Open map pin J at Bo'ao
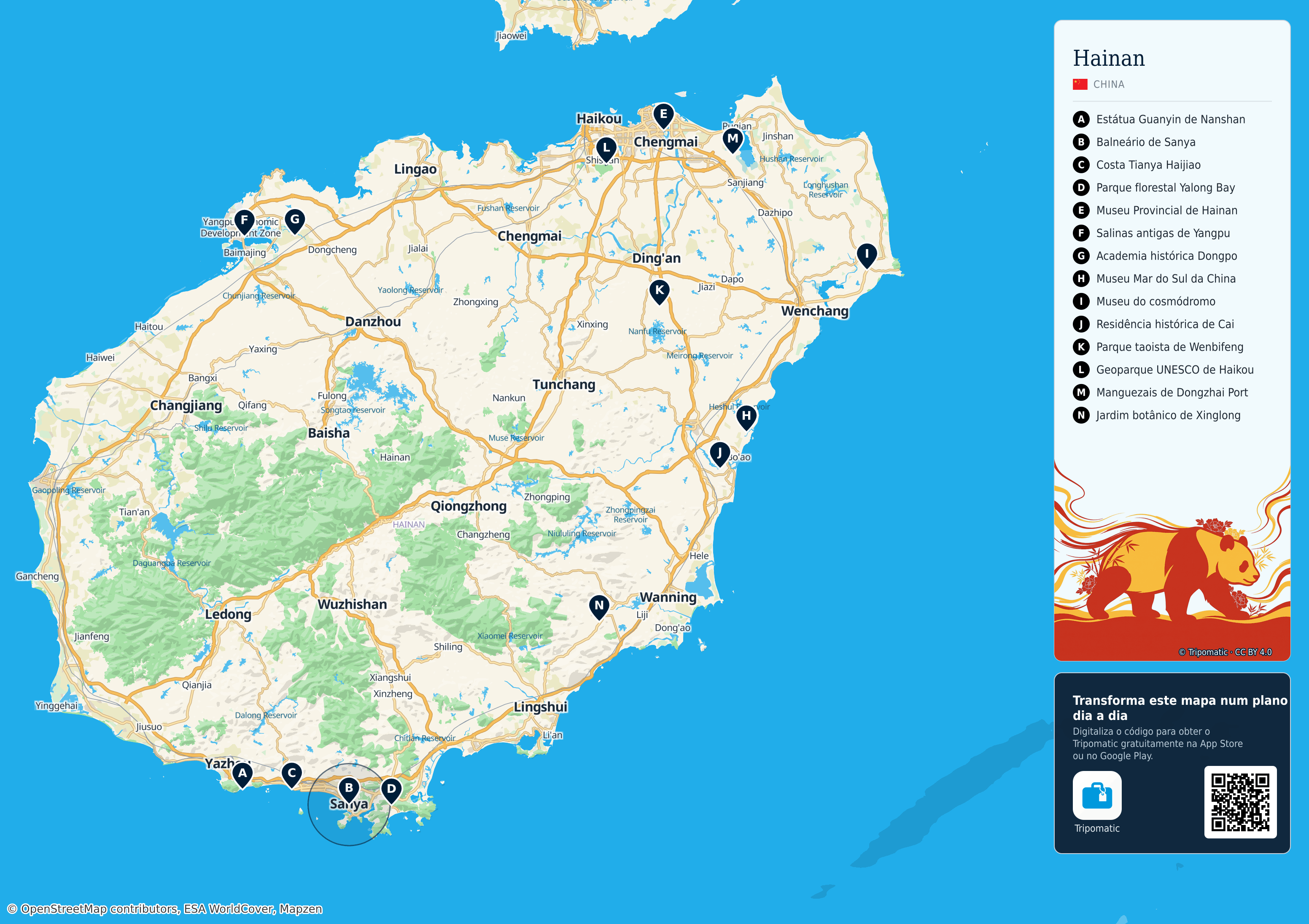The height and width of the screenshot is (924, 1309). (719, 455)
